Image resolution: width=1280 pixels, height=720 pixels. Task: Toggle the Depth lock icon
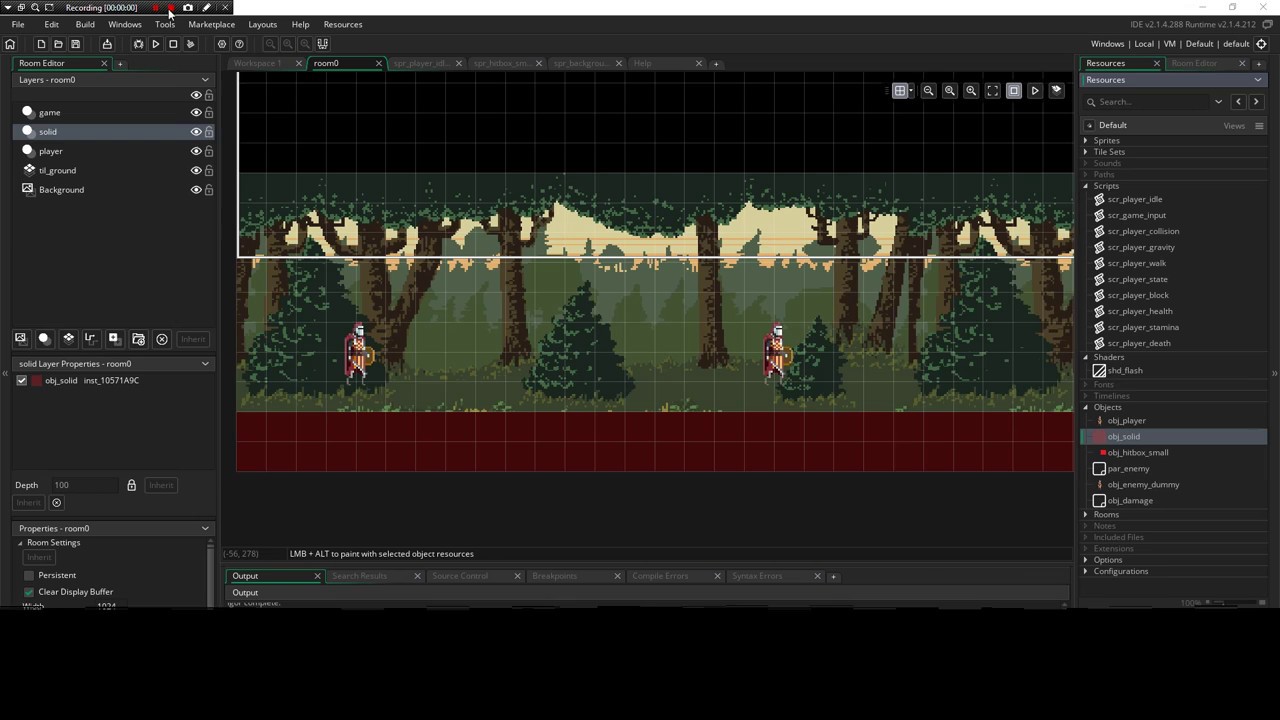click(x=131, y=485)
